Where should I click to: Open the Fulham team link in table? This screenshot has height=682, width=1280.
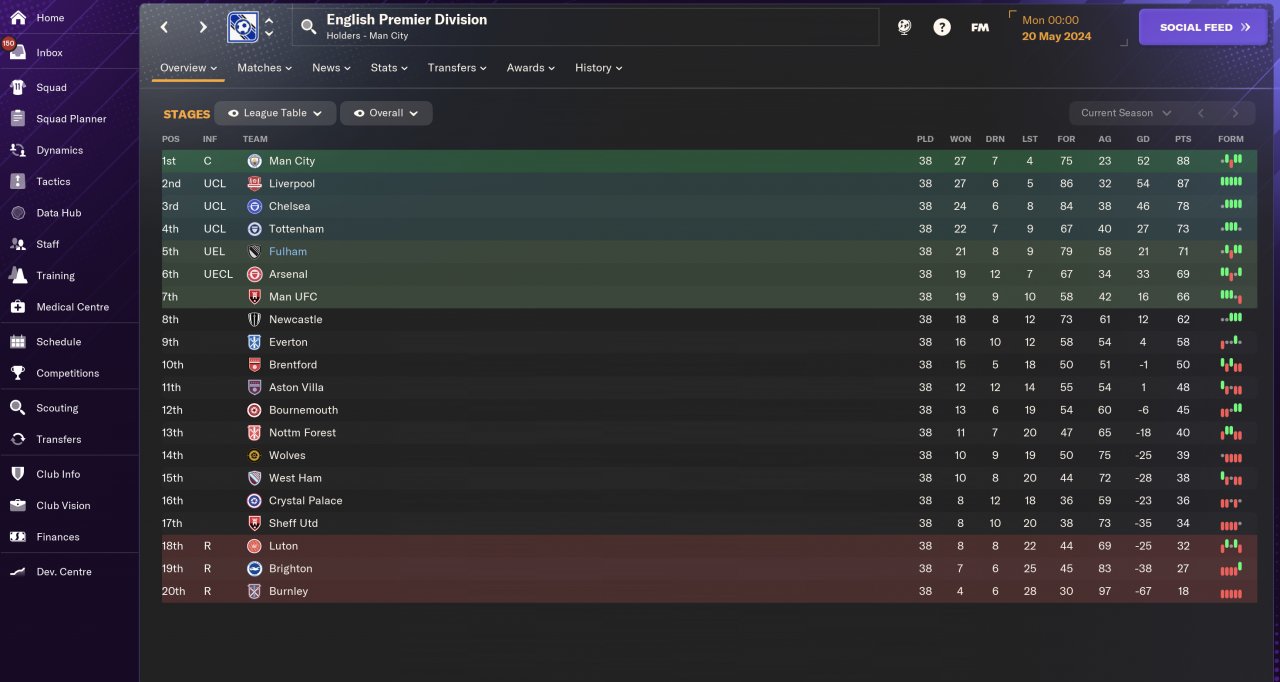pos(288,252)
